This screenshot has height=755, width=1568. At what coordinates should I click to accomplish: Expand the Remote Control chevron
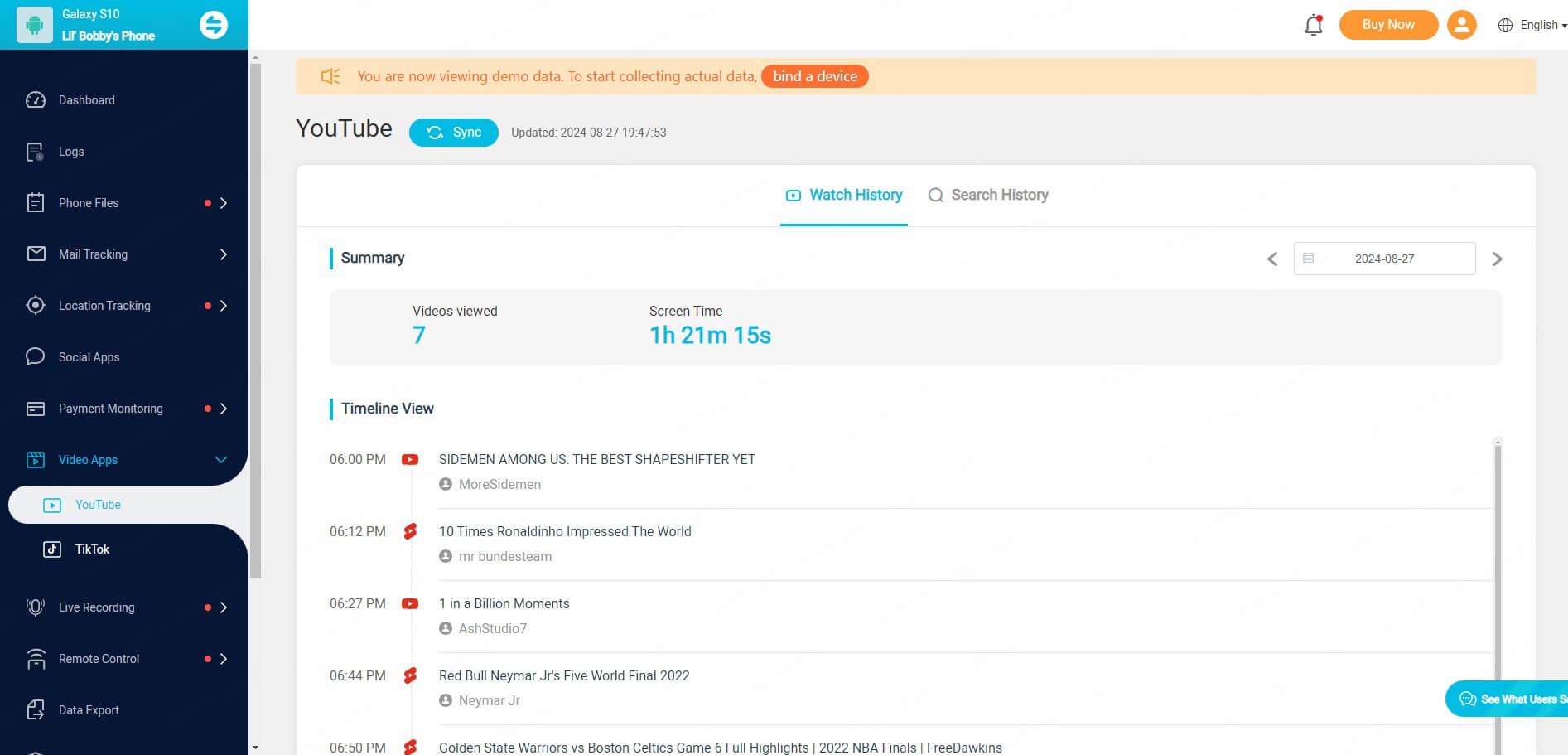click(223, 659)
